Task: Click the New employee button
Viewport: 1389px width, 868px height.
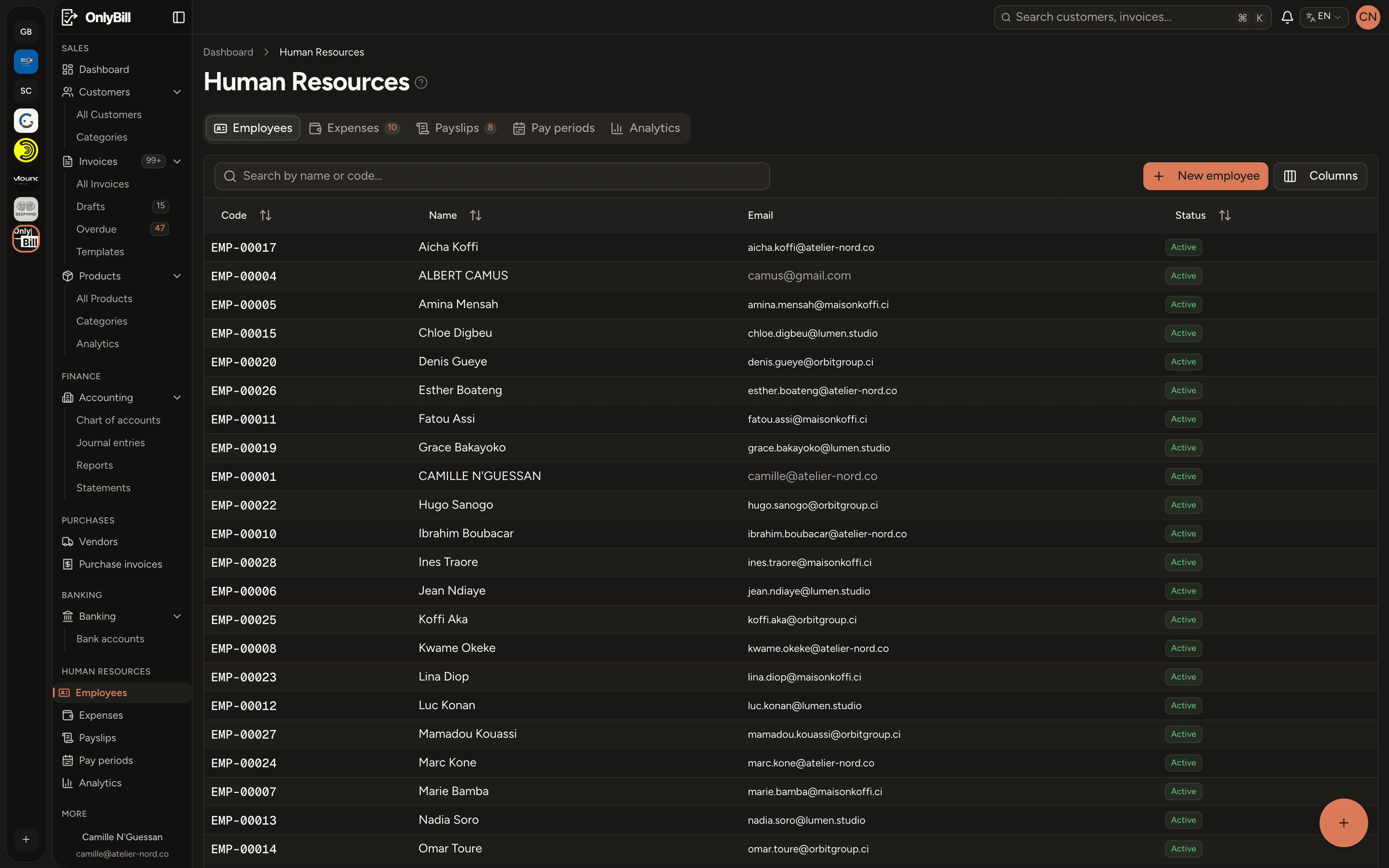Action: [x=1205, y=176]
